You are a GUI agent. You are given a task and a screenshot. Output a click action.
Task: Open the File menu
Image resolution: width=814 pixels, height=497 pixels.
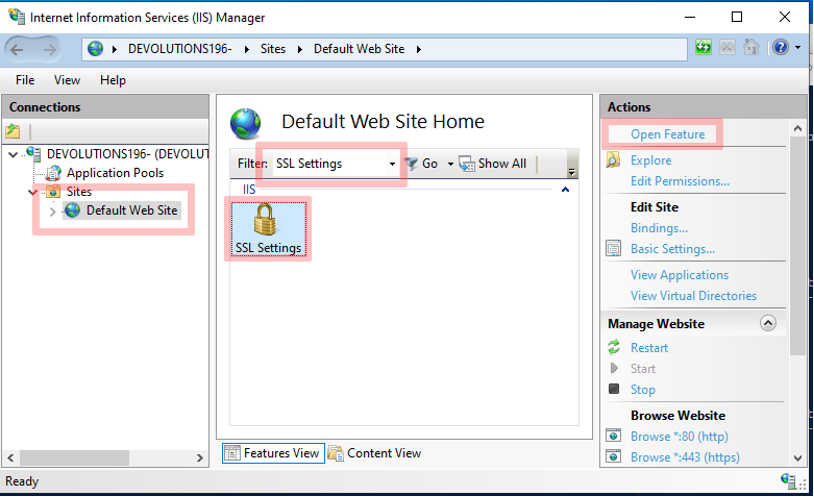(25, 80)
